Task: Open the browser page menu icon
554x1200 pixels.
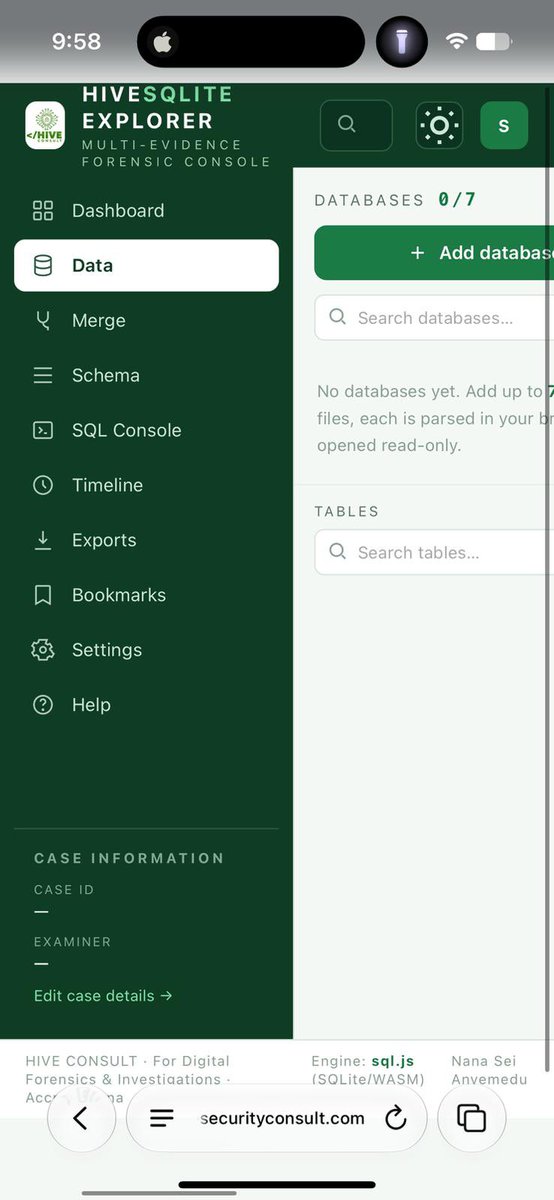Action: [x=162, y=1118]
